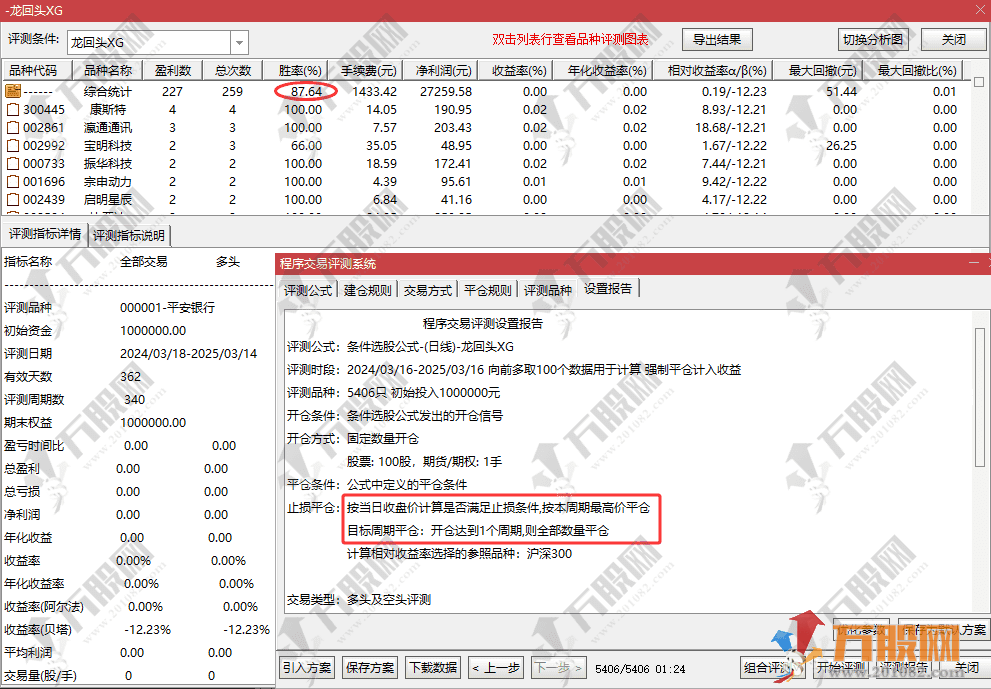Sort by the 品种名称 column header
The height and width of the screenshot is (689, 991).
[107, 70]
